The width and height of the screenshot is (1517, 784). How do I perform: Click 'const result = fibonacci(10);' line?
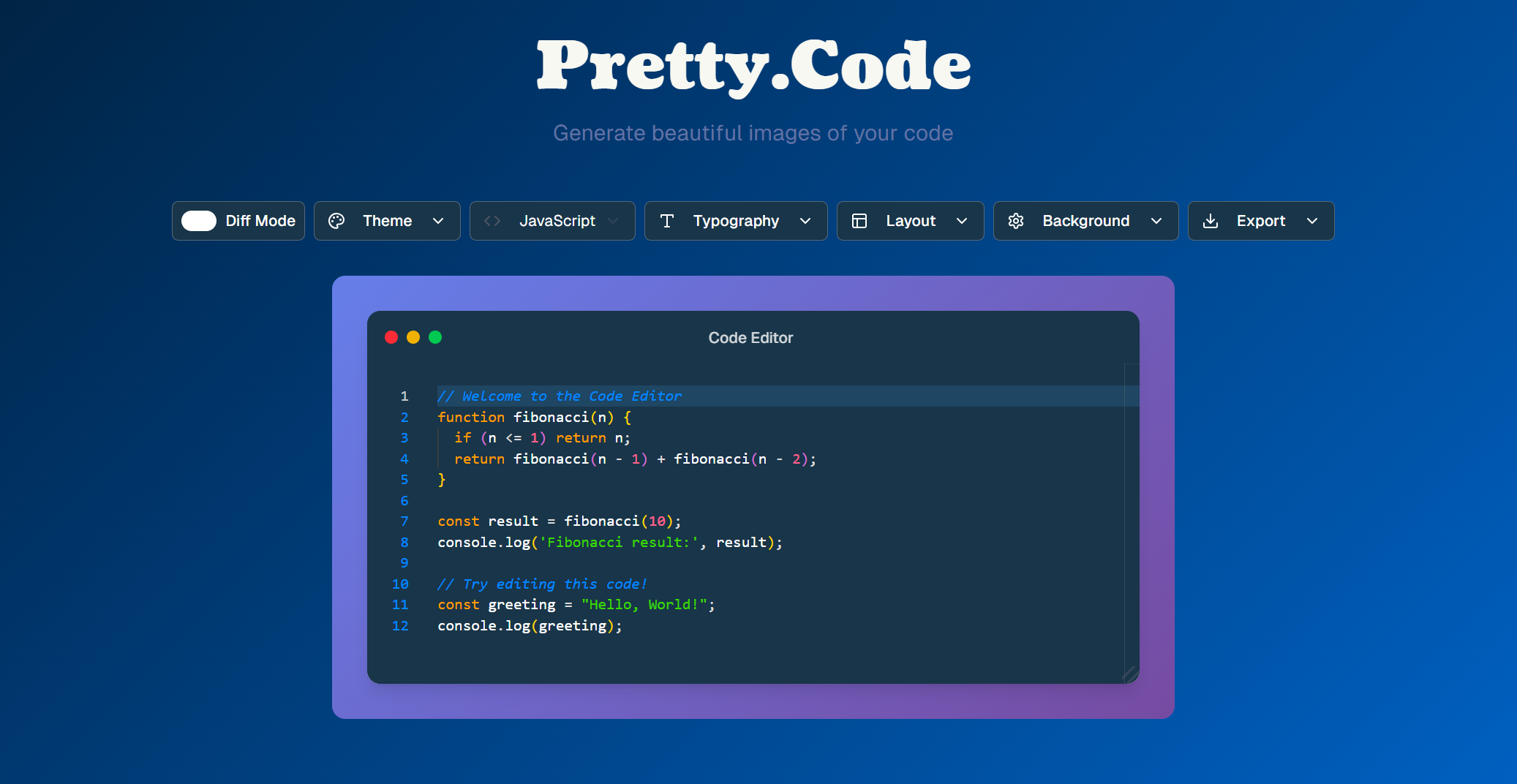(x=560, y=521)
